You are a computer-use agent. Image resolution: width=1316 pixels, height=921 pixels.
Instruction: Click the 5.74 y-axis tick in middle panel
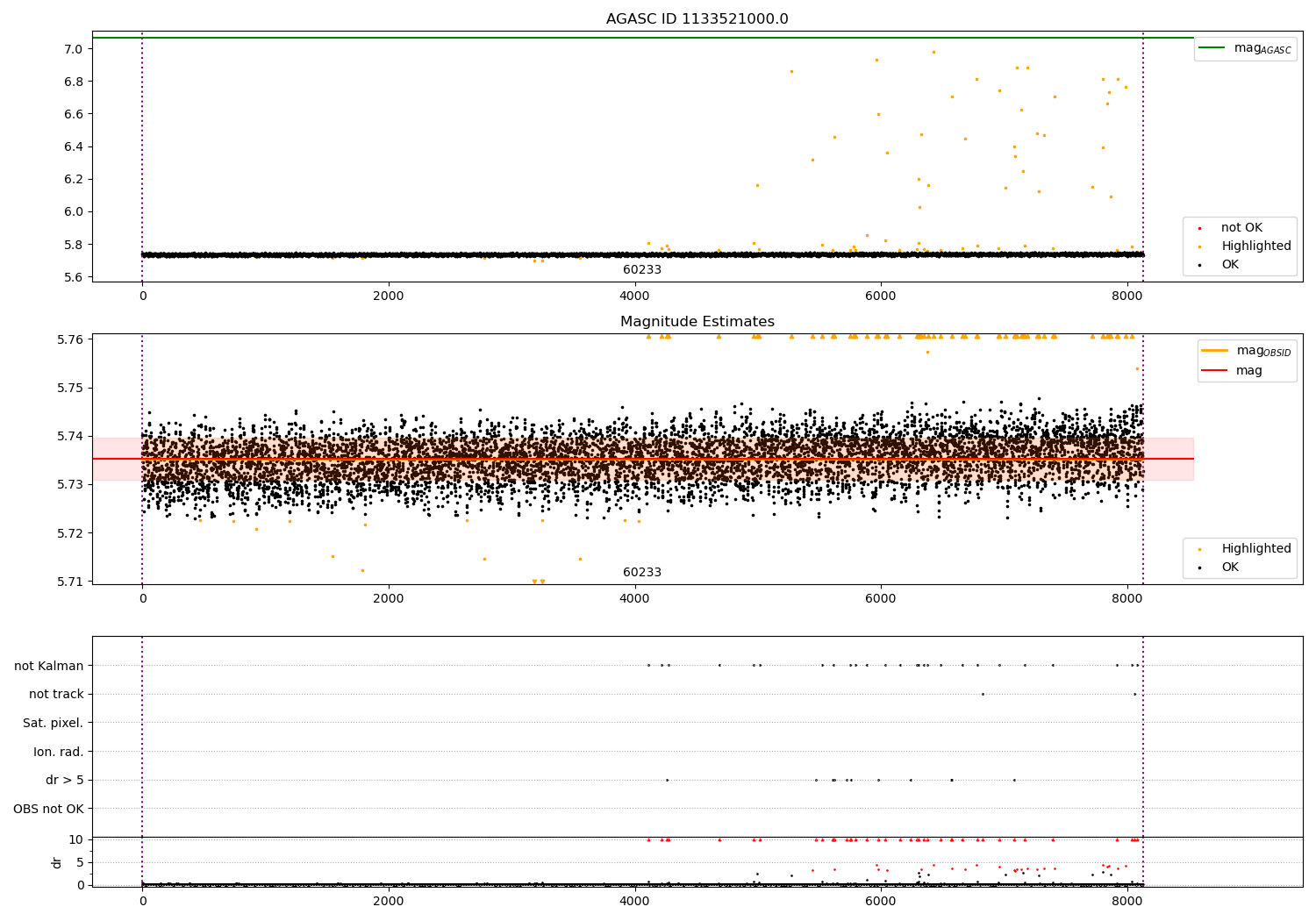(70, 436)
